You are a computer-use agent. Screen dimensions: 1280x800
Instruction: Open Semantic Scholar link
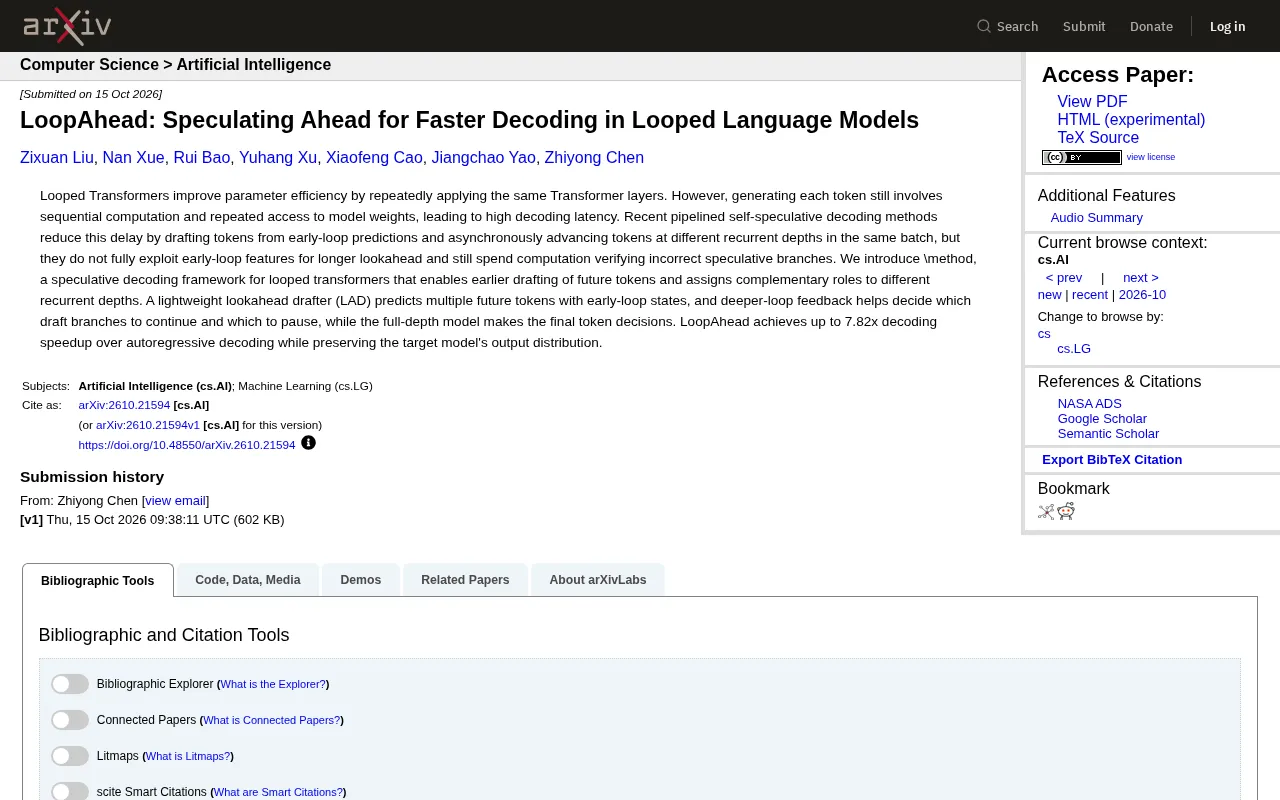click(1108, 434)
